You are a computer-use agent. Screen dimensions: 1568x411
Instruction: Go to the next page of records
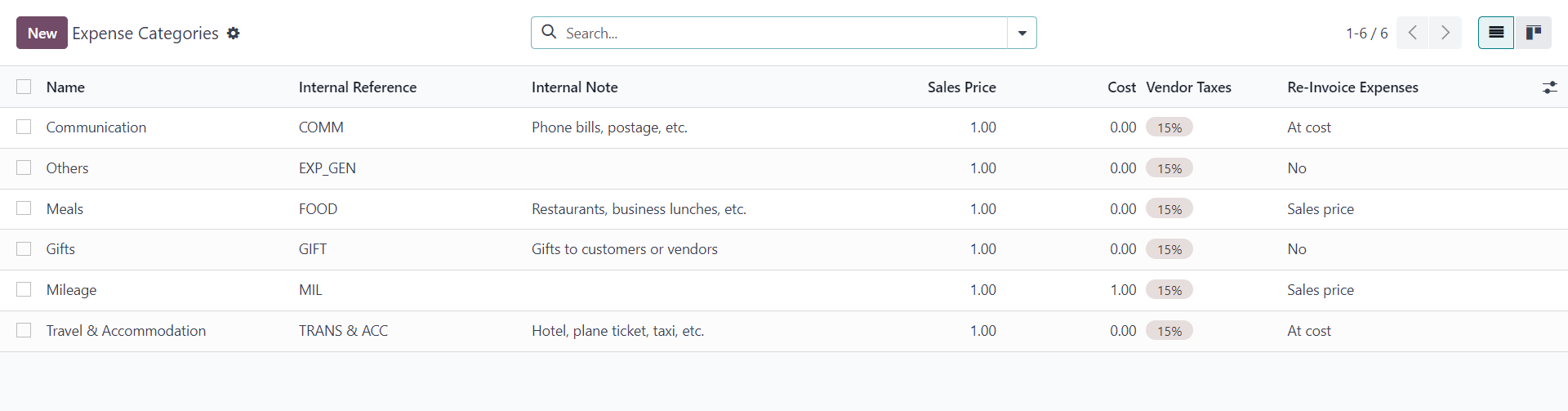[1445, 33]
